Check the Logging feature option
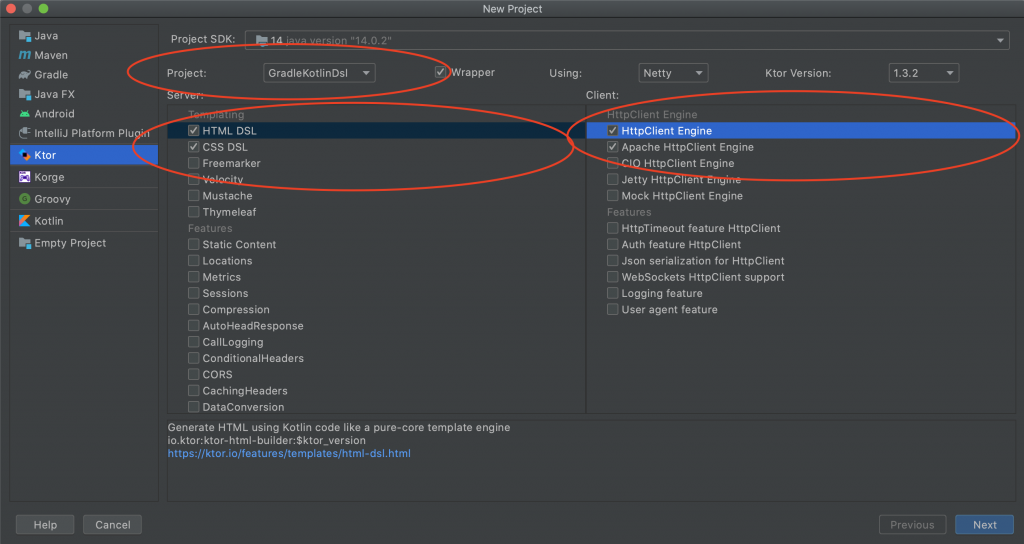Image resolution: width=1024 pixels, height=544 pixels. (x=613, y=293)
